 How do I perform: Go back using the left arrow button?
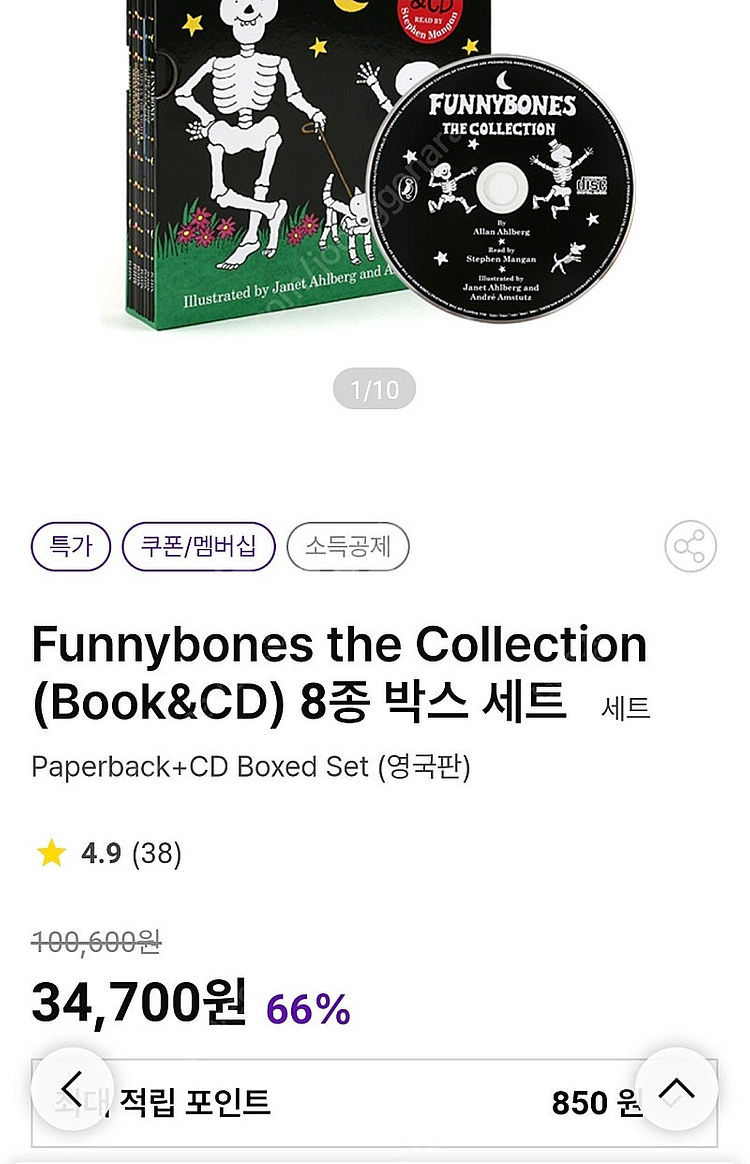(x=72, y=1089)
